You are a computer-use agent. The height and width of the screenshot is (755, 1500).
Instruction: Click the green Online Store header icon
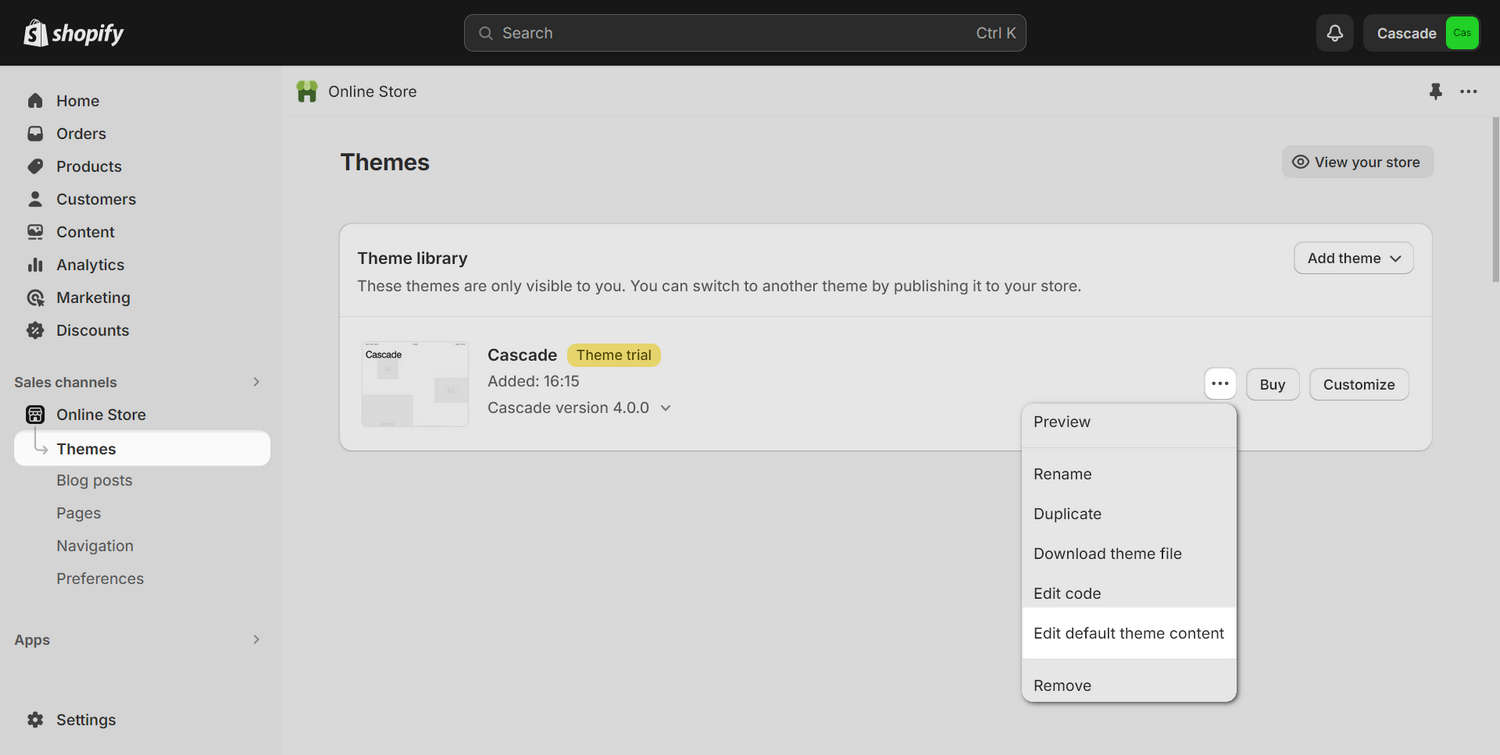pos(307,91)
